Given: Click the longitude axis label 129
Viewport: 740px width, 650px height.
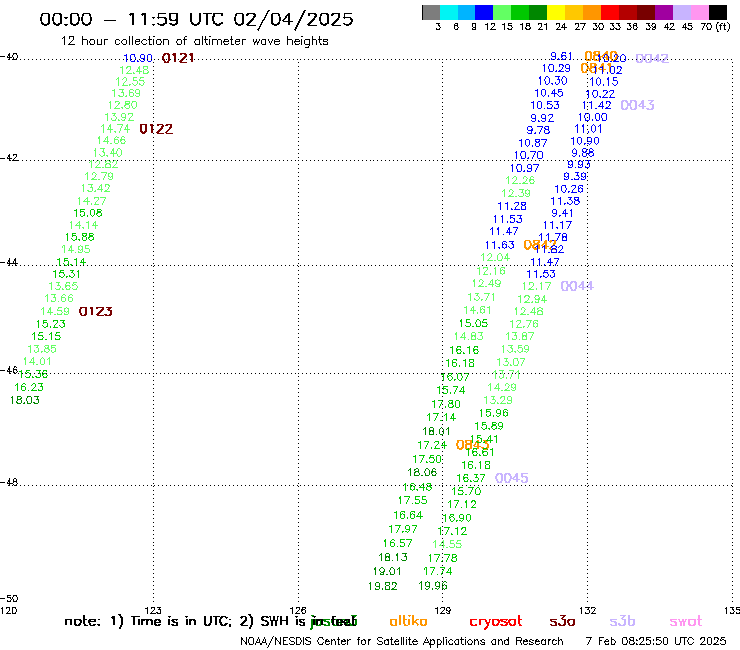Looking at the screenshot, I should click(443, 610).
